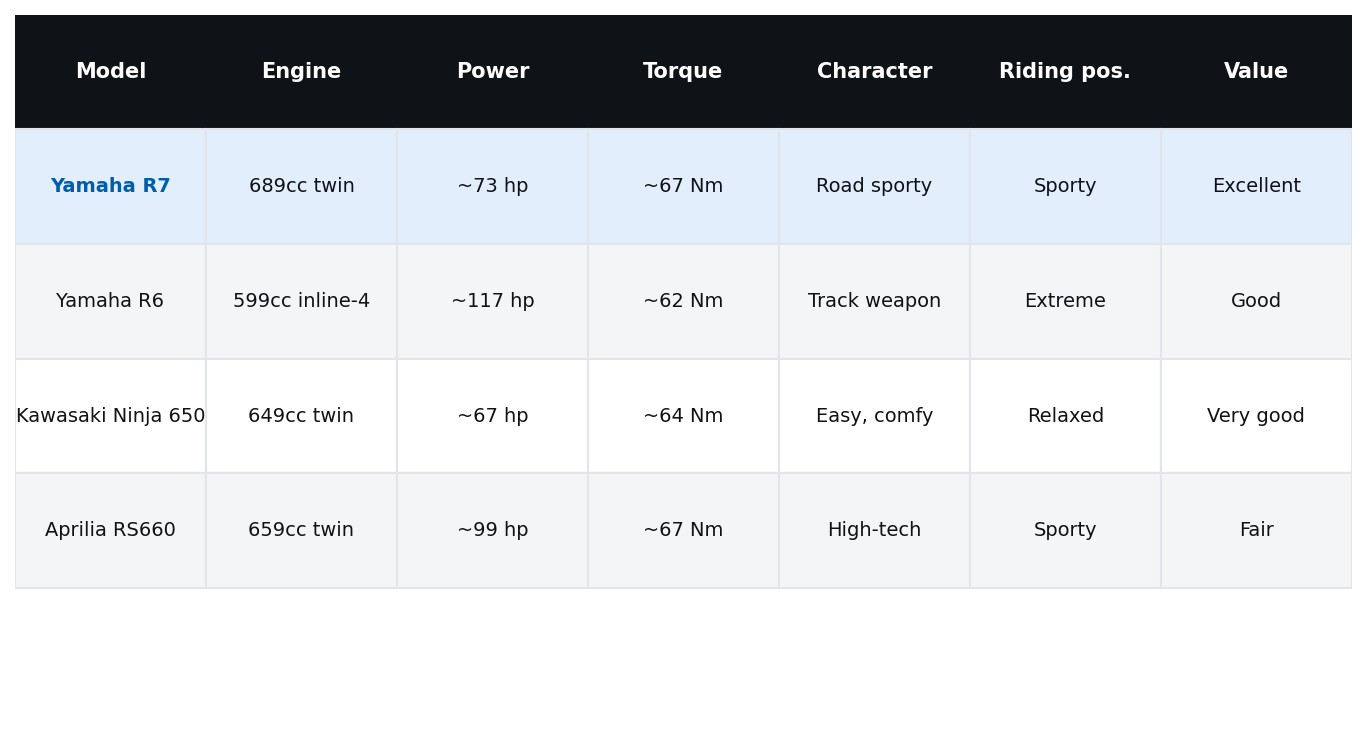Click the Model column header

pyautogui.click(x=110, y=72)
